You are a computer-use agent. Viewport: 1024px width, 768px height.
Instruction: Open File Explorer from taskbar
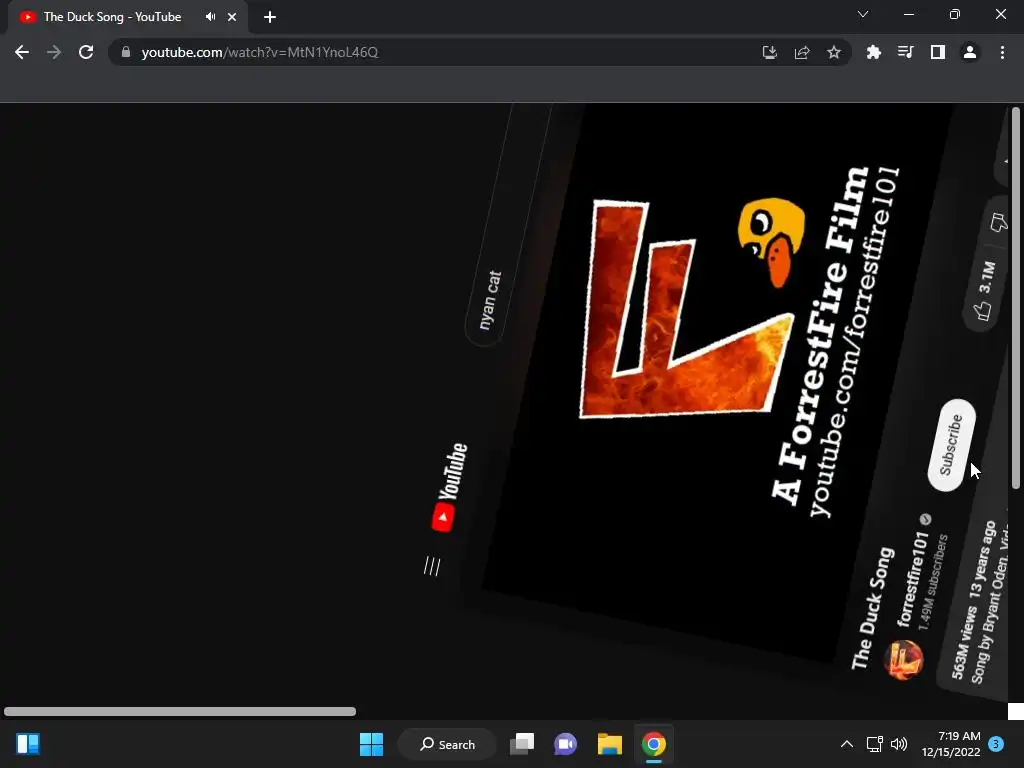(x=609, y=744)
